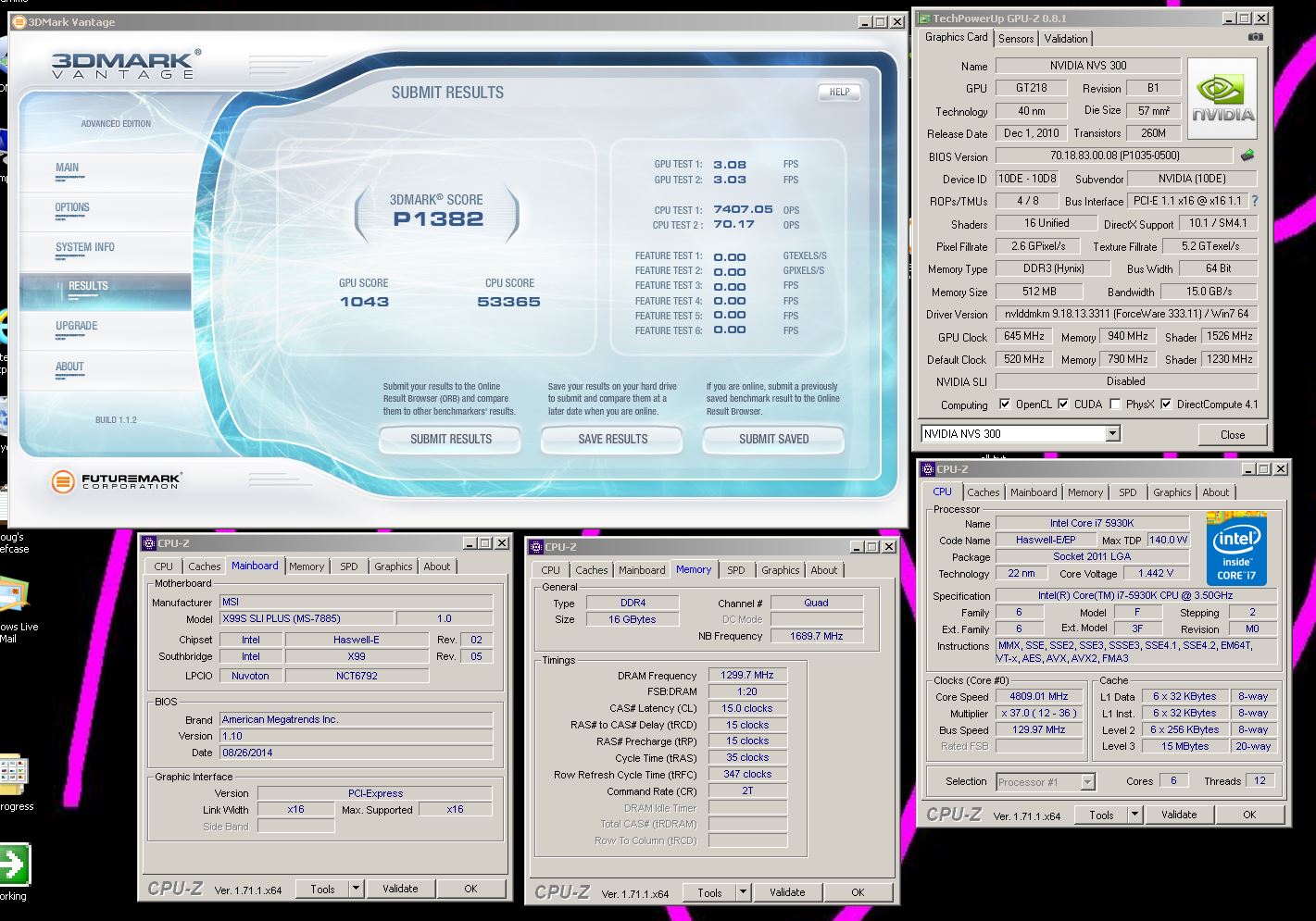Click CPU score value 53365

tap(508, 302)
